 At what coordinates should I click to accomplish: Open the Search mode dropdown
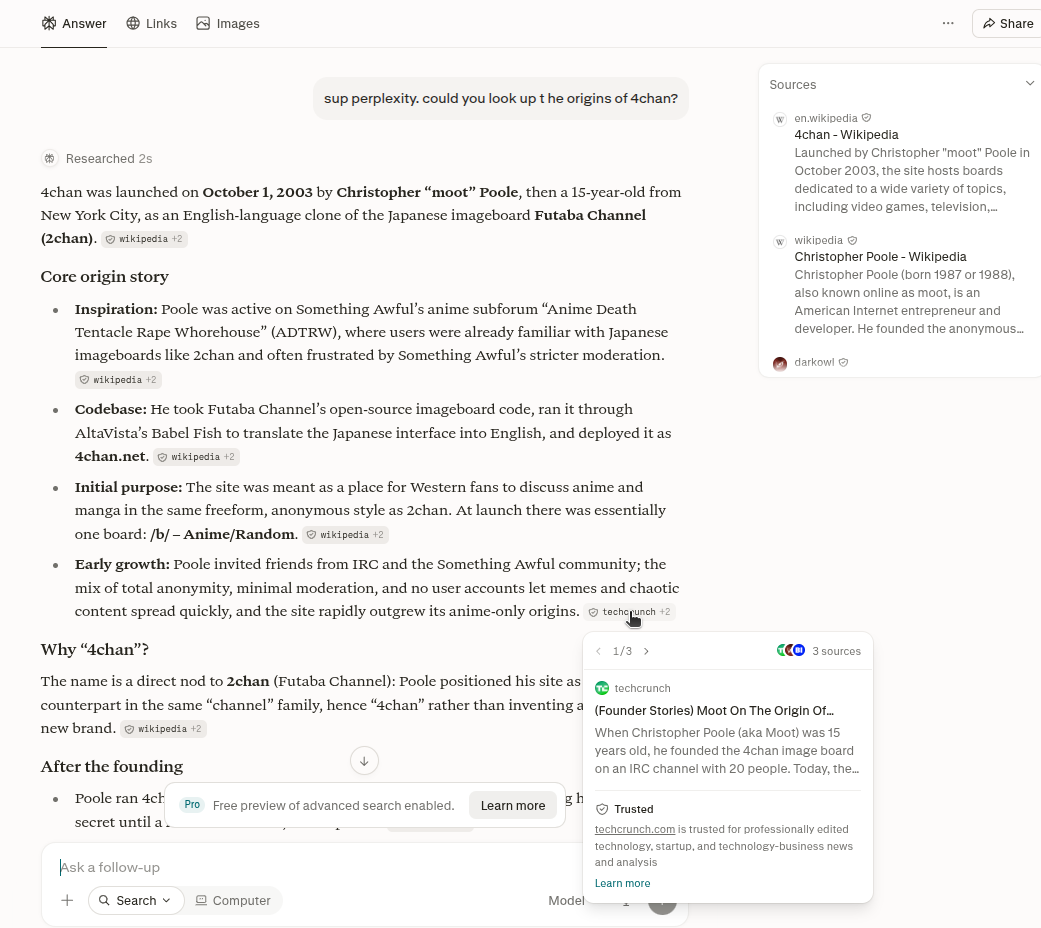135,900
